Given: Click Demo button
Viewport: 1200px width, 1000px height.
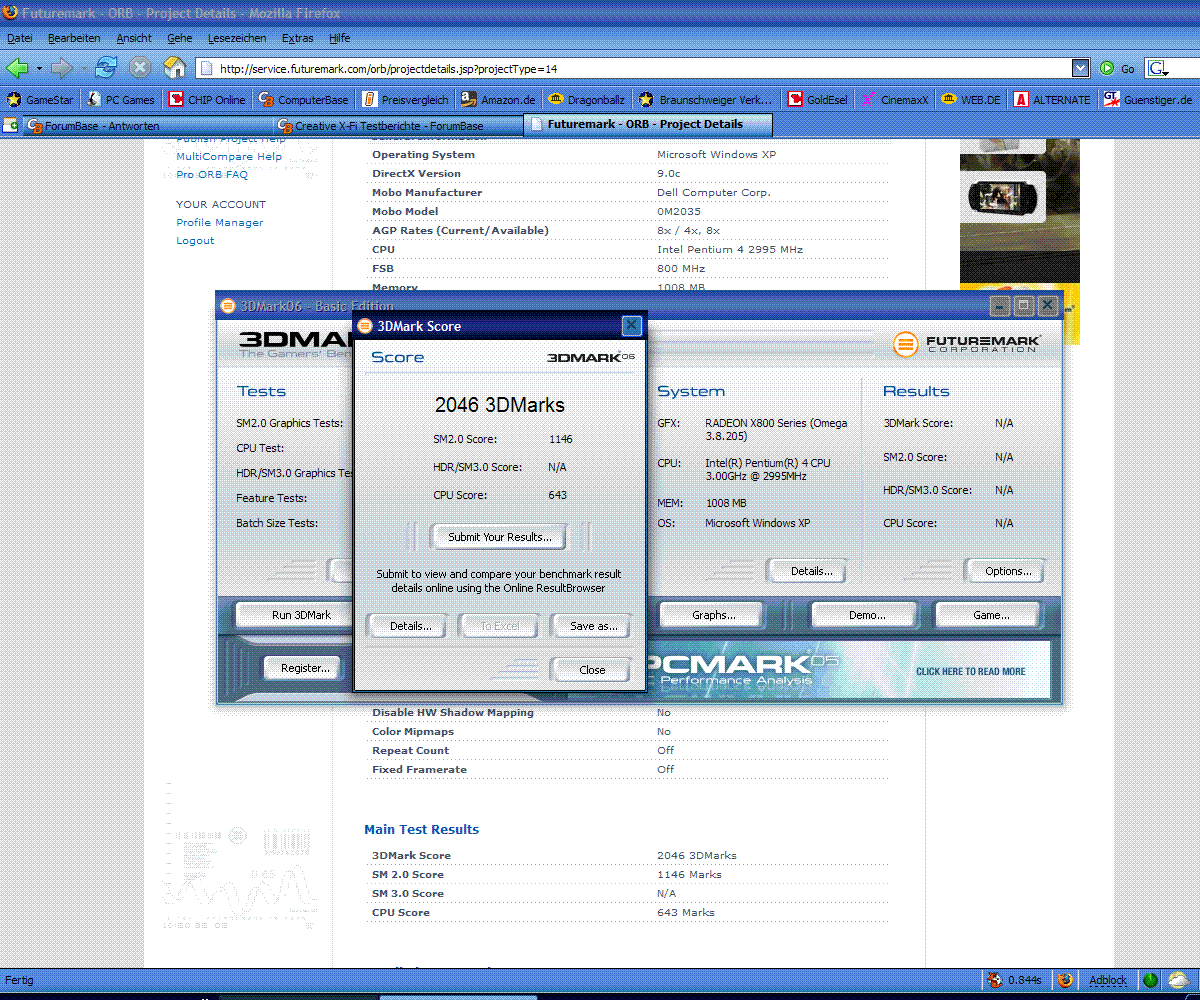Looking at the screenshot, I should 866,615.
